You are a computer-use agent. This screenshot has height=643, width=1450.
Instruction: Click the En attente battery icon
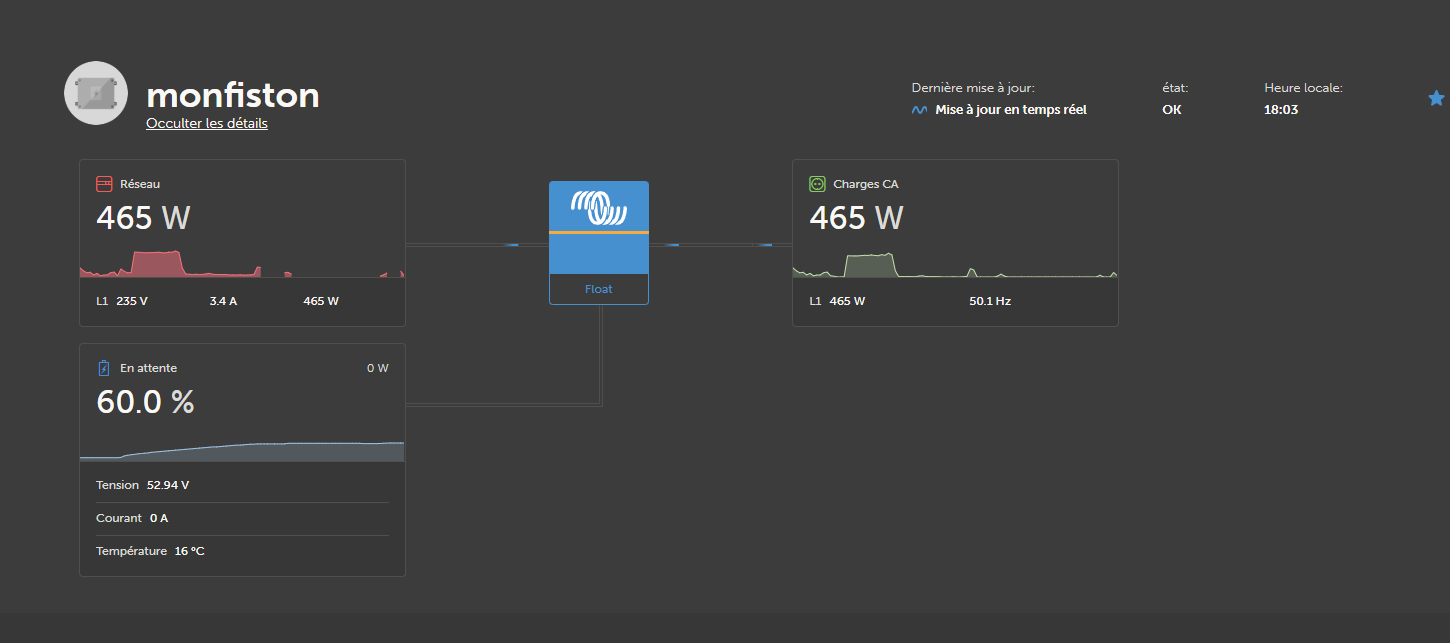coord(104,368)
